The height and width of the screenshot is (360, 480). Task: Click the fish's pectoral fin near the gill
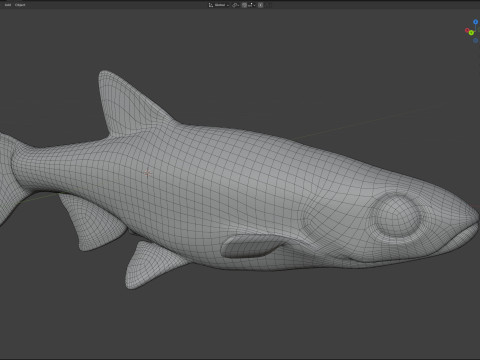(x=251, y=246)
